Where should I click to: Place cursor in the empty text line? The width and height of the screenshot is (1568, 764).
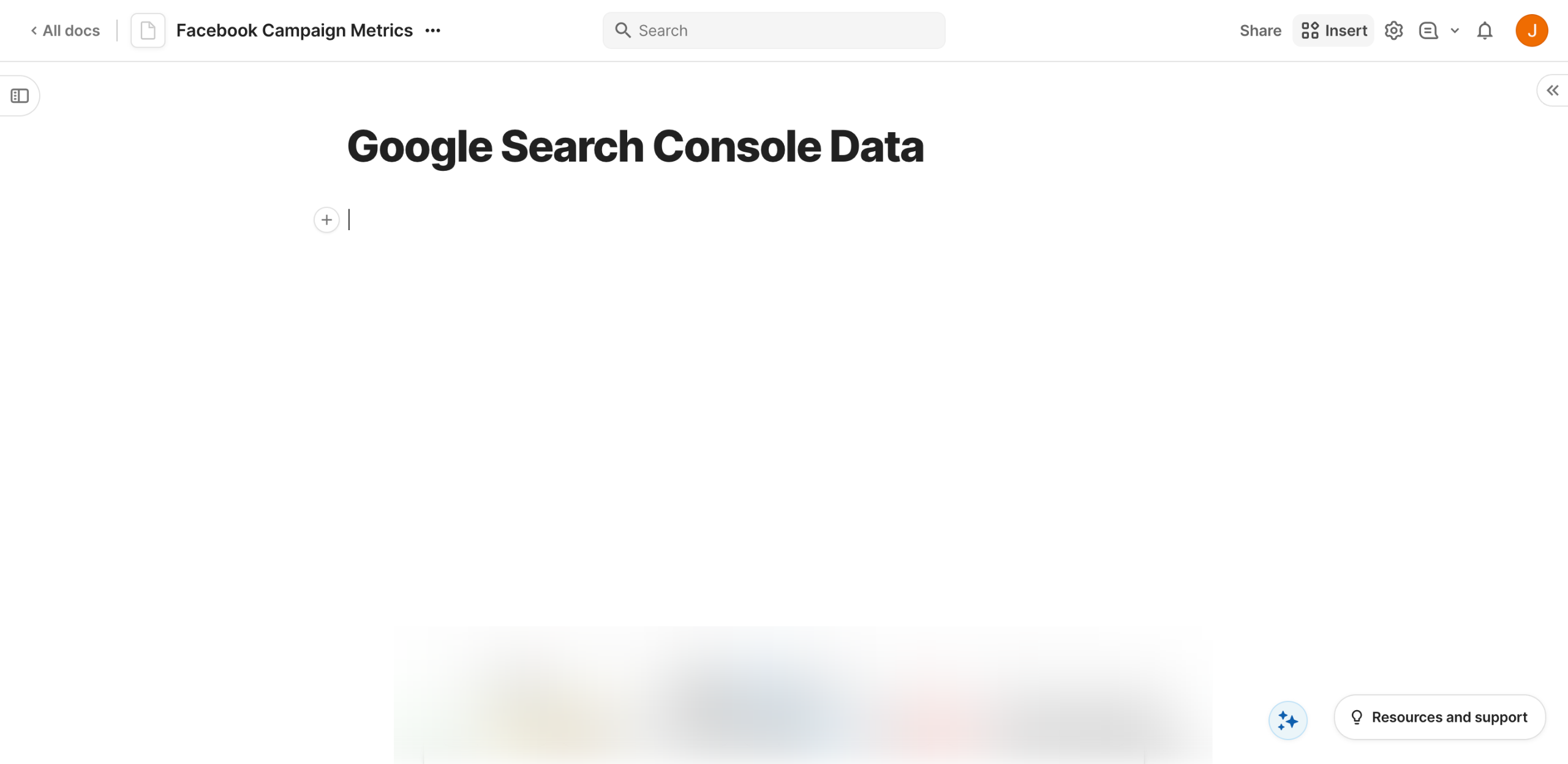pyautogui.click(x=551, y=220)
